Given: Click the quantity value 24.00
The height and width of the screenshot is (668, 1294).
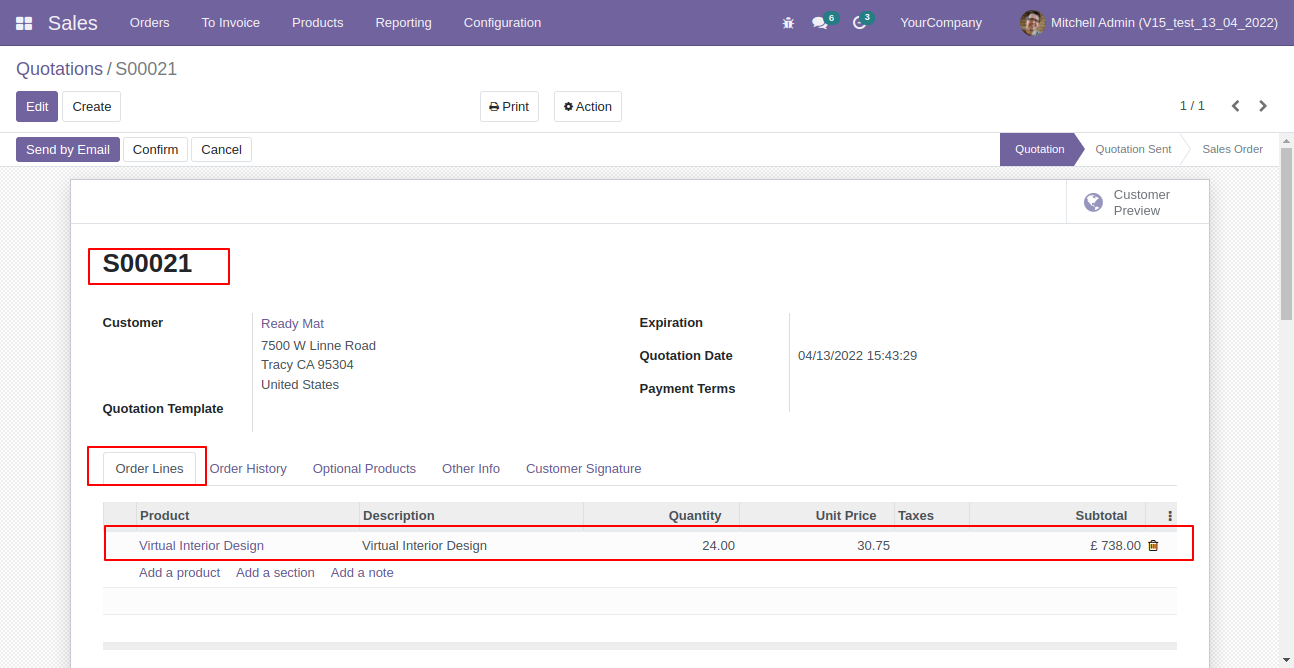Looking at the screenshot, I should (x=718, y=546).
